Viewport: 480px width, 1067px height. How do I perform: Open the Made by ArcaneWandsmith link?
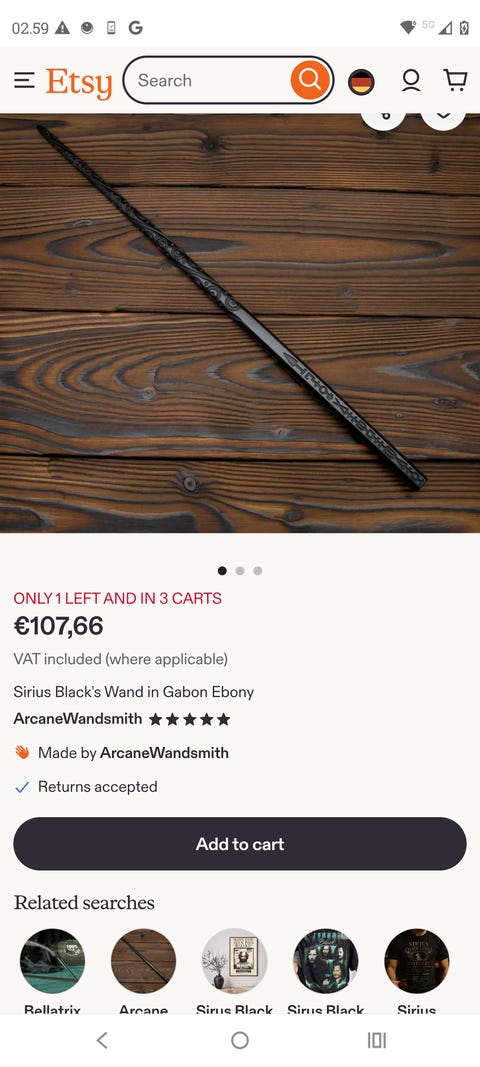(164, 753)
